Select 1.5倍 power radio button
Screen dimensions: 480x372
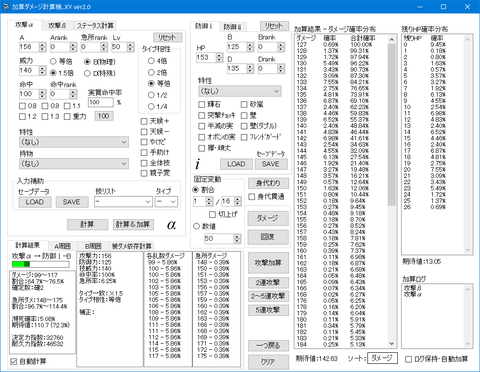click(62, 73)
